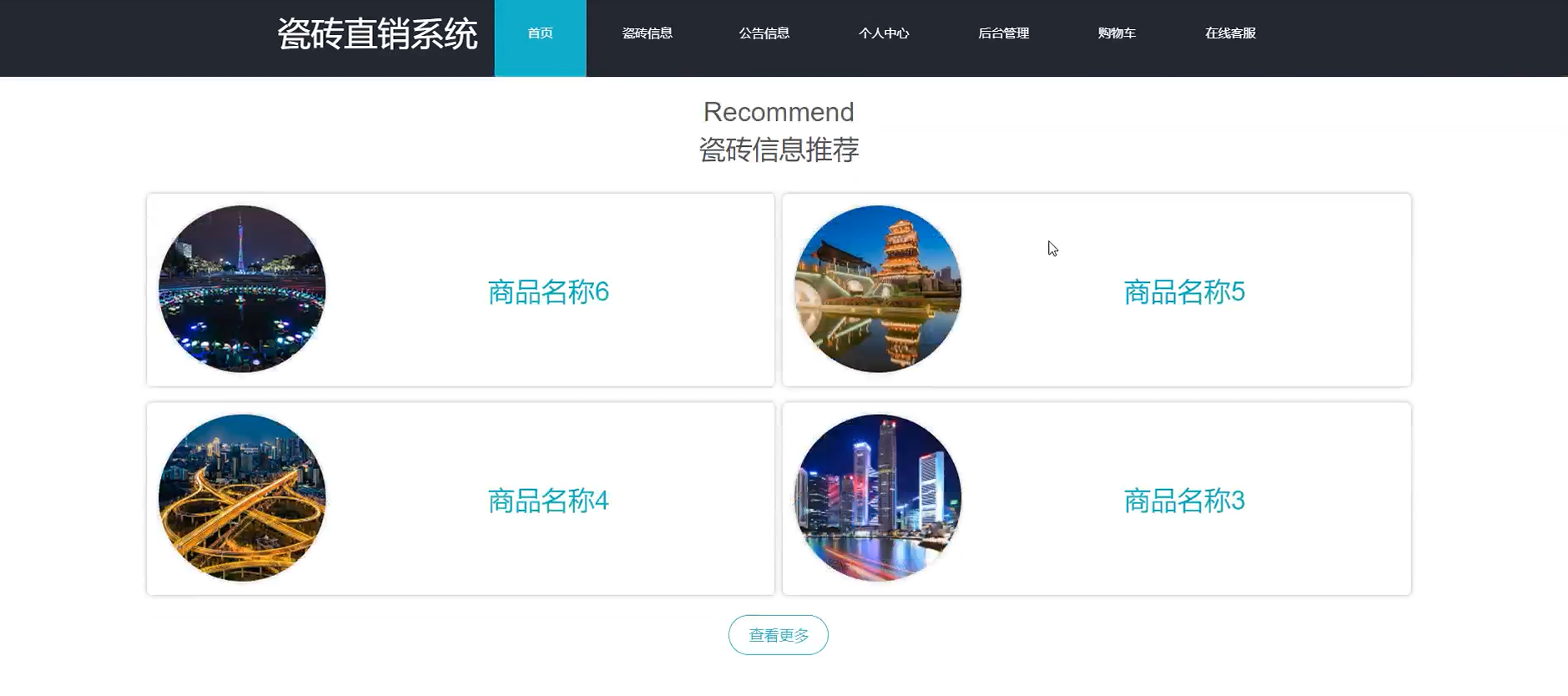
Task: Click the 瓷砖直销系统 site title
Action: coord(377,34)
